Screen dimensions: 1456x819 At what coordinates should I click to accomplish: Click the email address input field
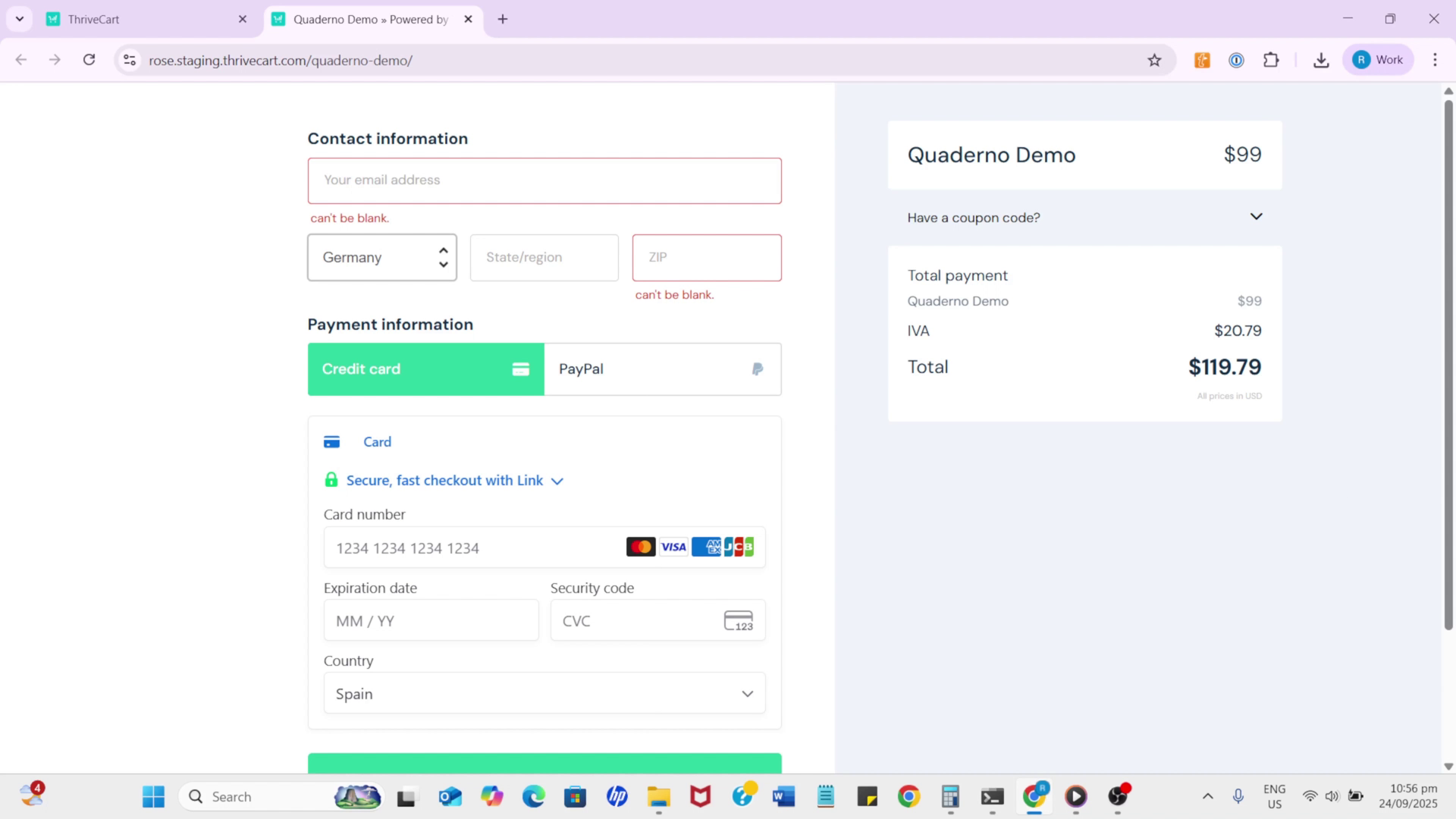pyautogui.click(x=544, y=180)
